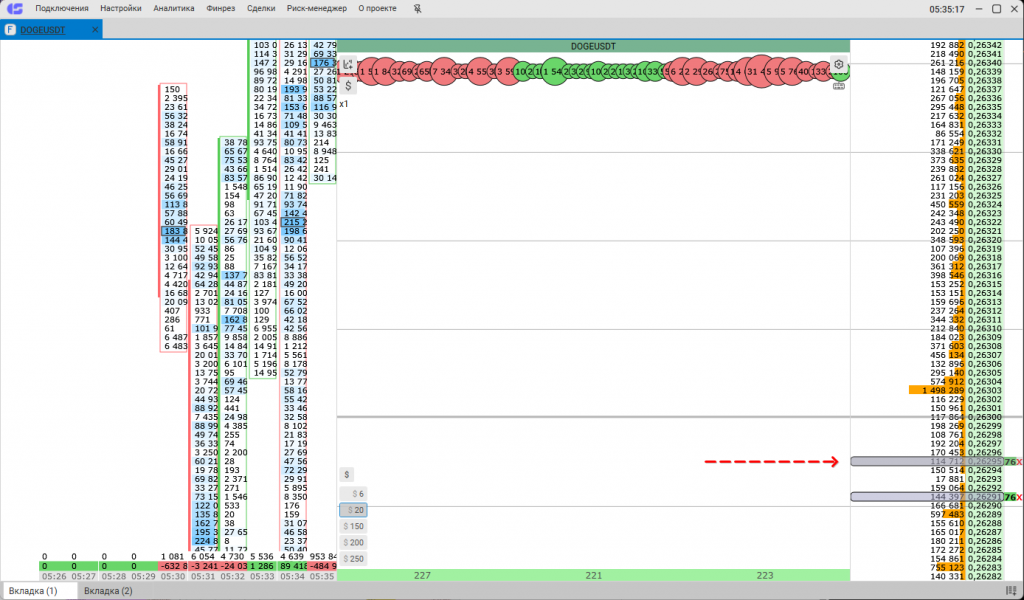Click the 227 value in bottom green bar

click(x=422, y=575)
